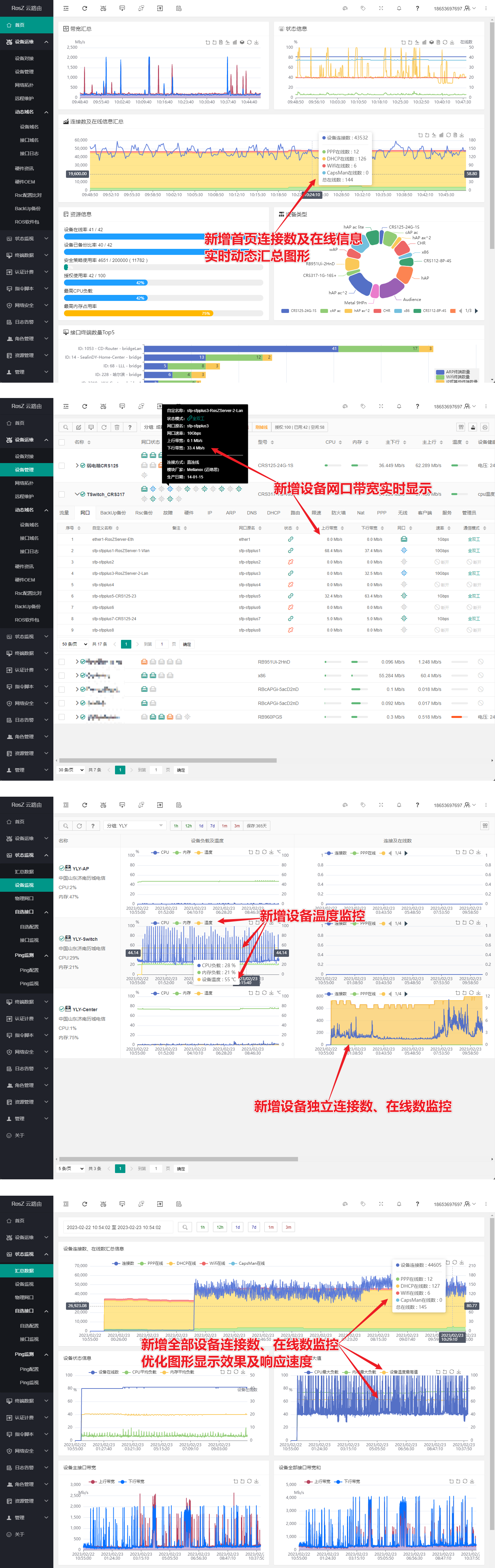Image resolution: width=495 pixels, height=1568 pixels.
Task: Tick checkbox for 弱电箱CRS125 row
Action: click(61, 466)
